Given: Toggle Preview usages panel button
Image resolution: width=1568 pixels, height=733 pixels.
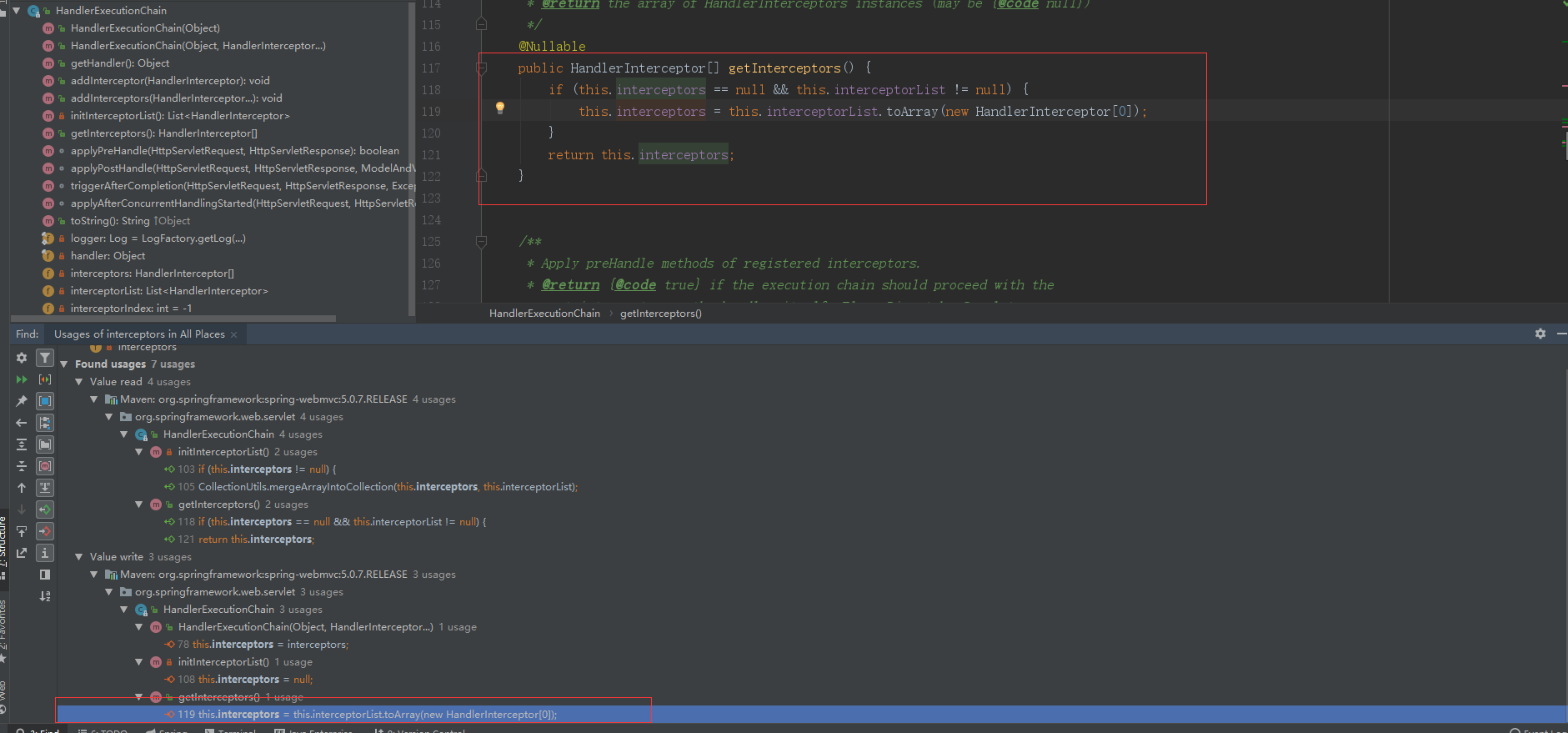Looking at the screenshot, I should (46, 575).
